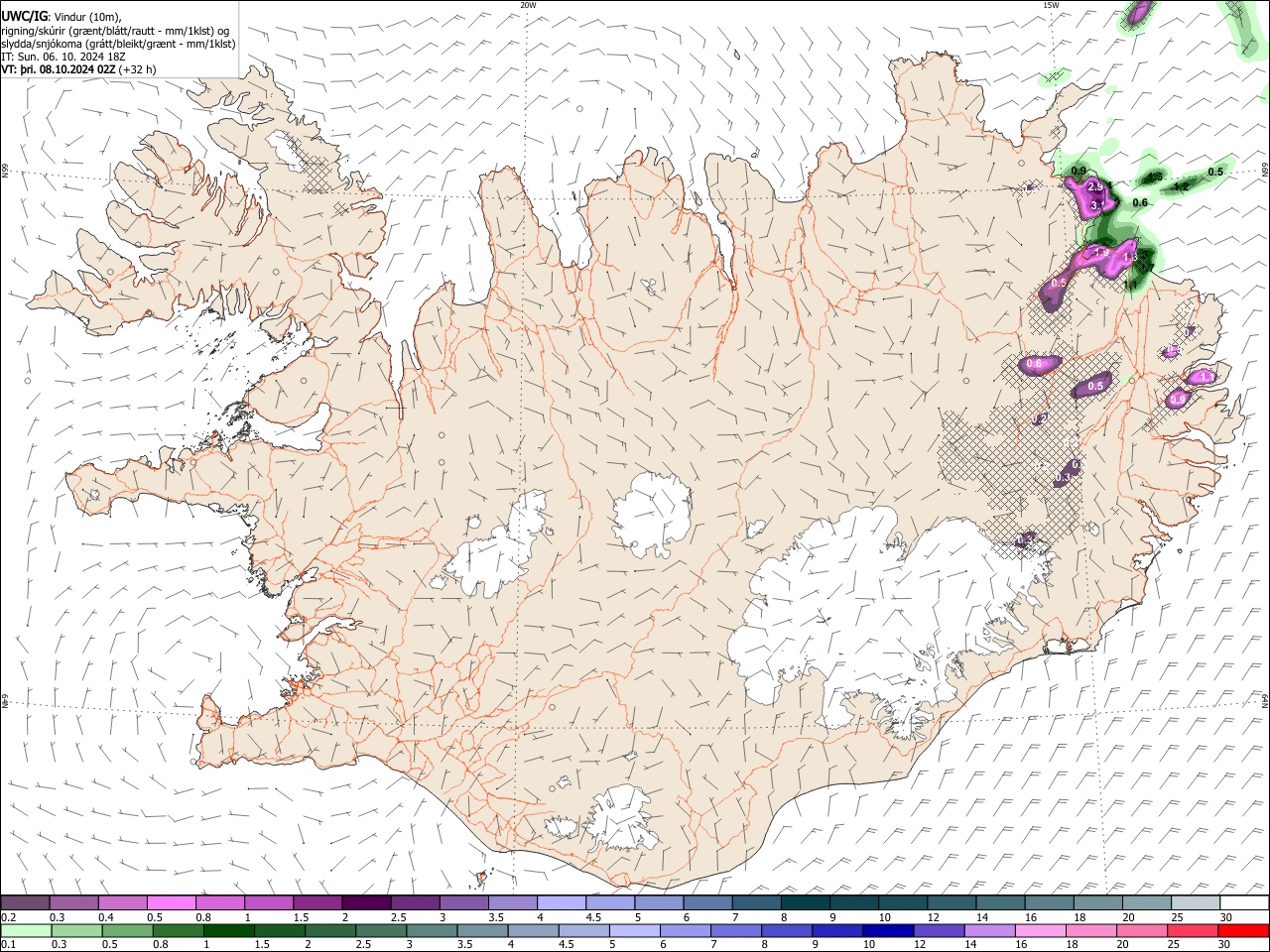Viewport: 1270px width, 952px height.
Task: Click the black '0.5' value over the sea
Action: 1215,172
